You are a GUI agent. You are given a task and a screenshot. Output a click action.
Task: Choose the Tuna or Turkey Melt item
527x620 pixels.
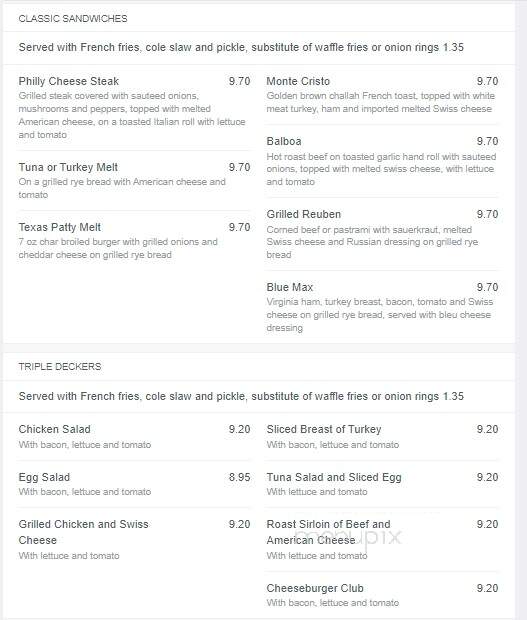(x=68, y=167)
